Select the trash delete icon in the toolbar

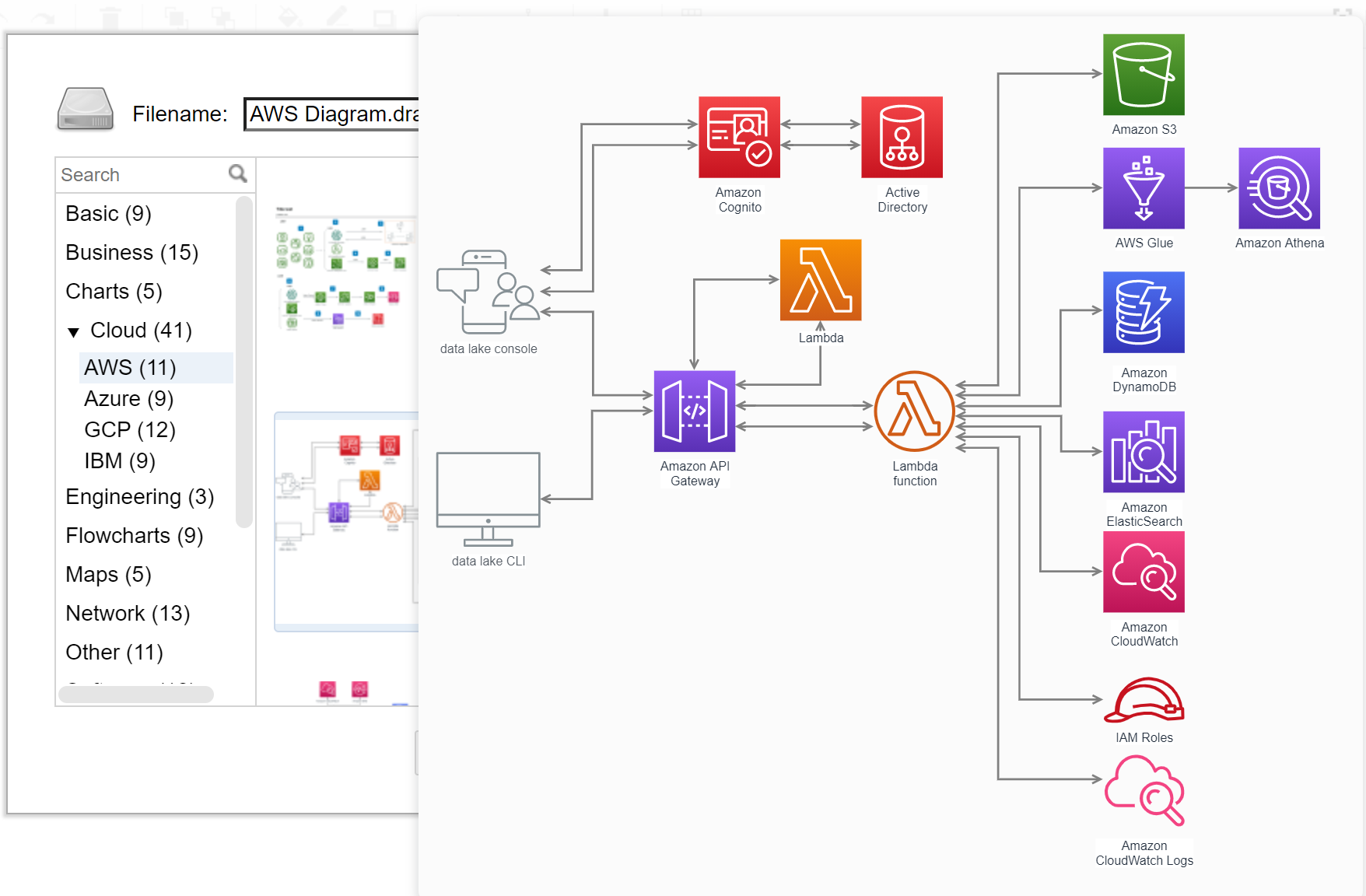[110, 17]
